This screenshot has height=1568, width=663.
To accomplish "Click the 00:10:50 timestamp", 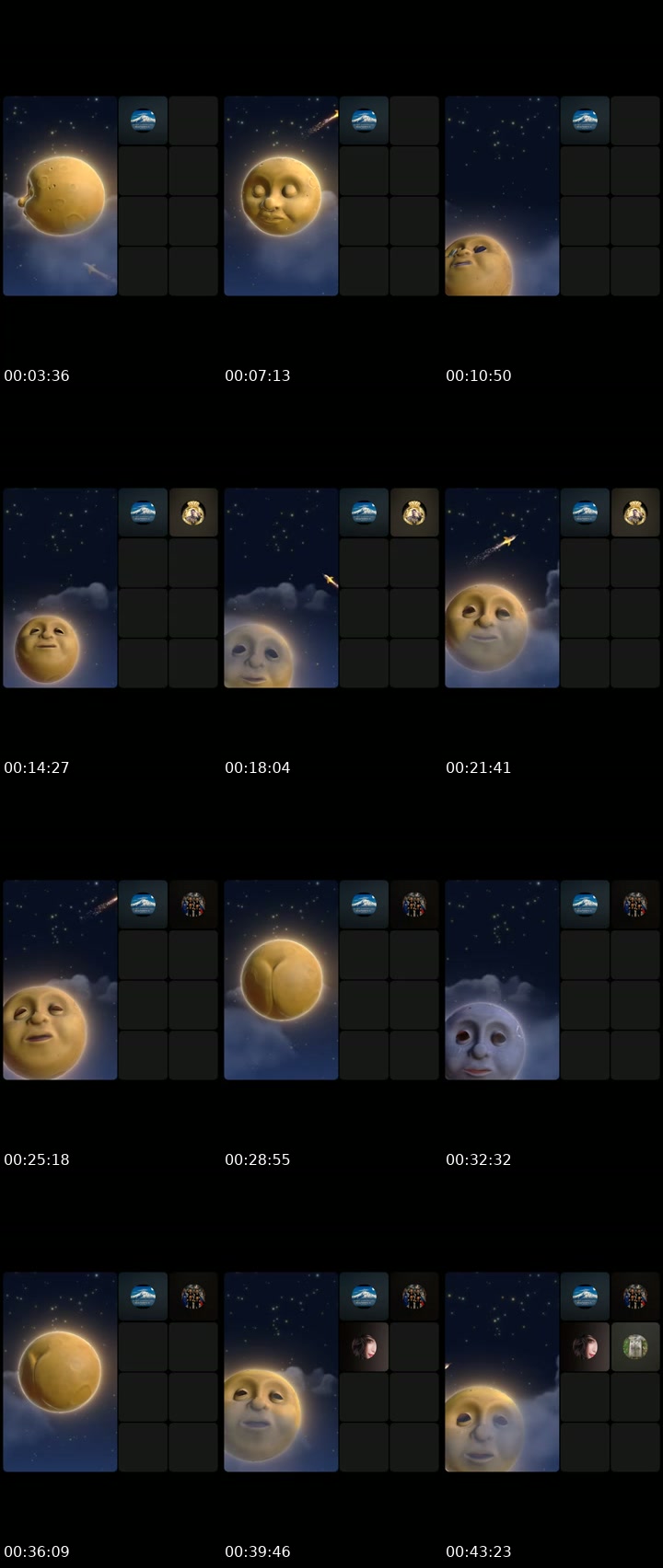I will [x=479, y=375].
